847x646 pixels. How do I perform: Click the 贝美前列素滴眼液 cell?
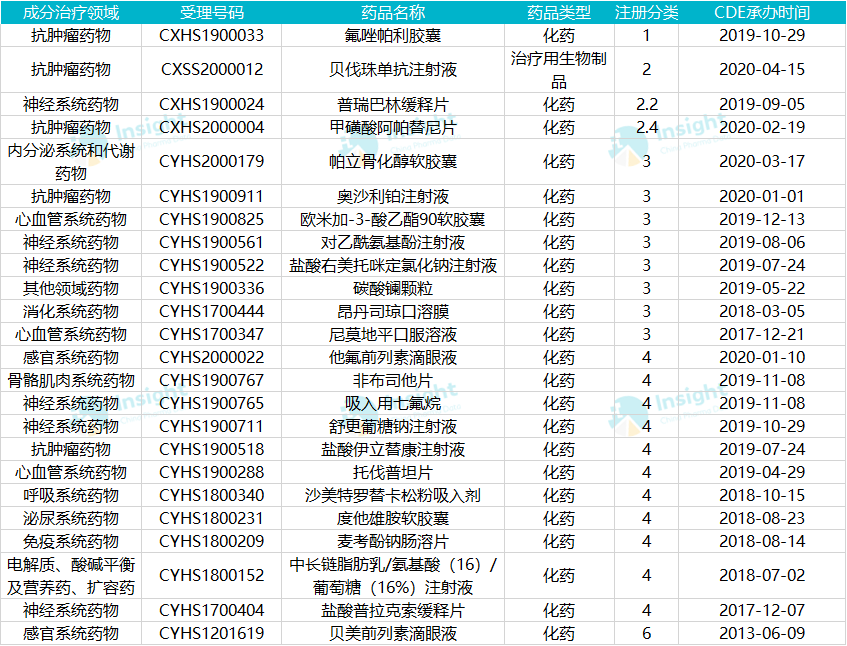click(x=393, y=633)
